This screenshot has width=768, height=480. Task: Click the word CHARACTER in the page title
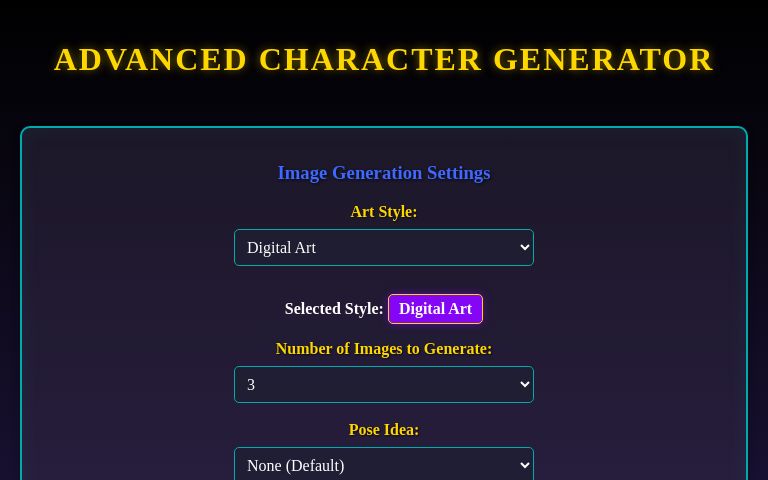(x=370, y=60)
